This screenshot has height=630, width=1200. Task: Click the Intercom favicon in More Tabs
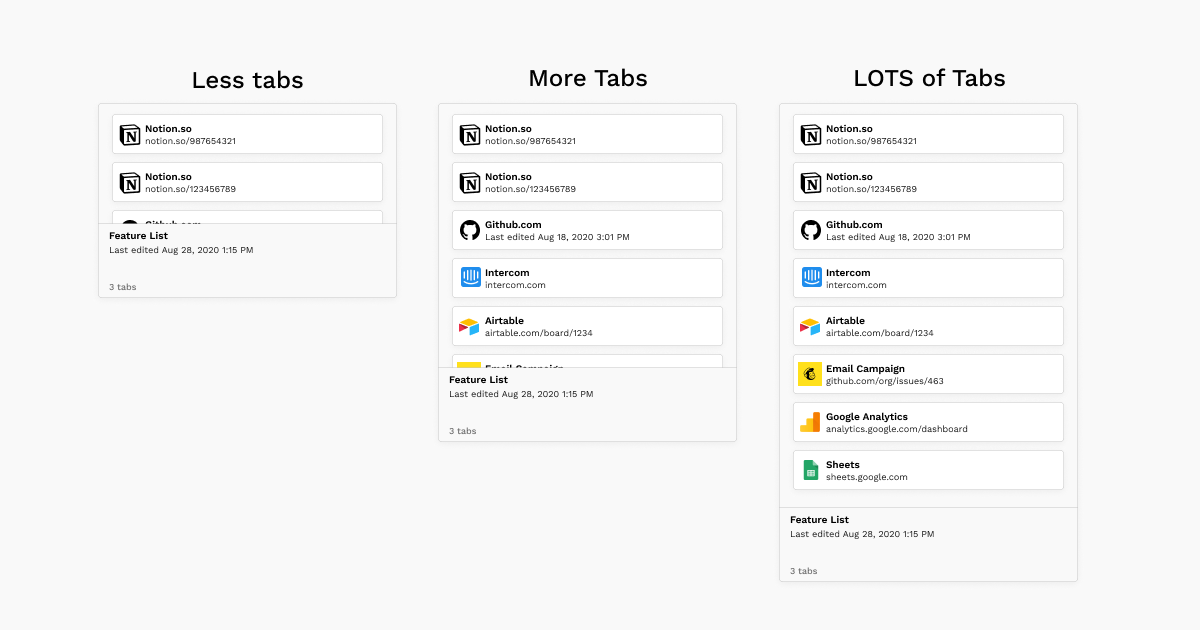pyautogui.click(x=471, y=278)
